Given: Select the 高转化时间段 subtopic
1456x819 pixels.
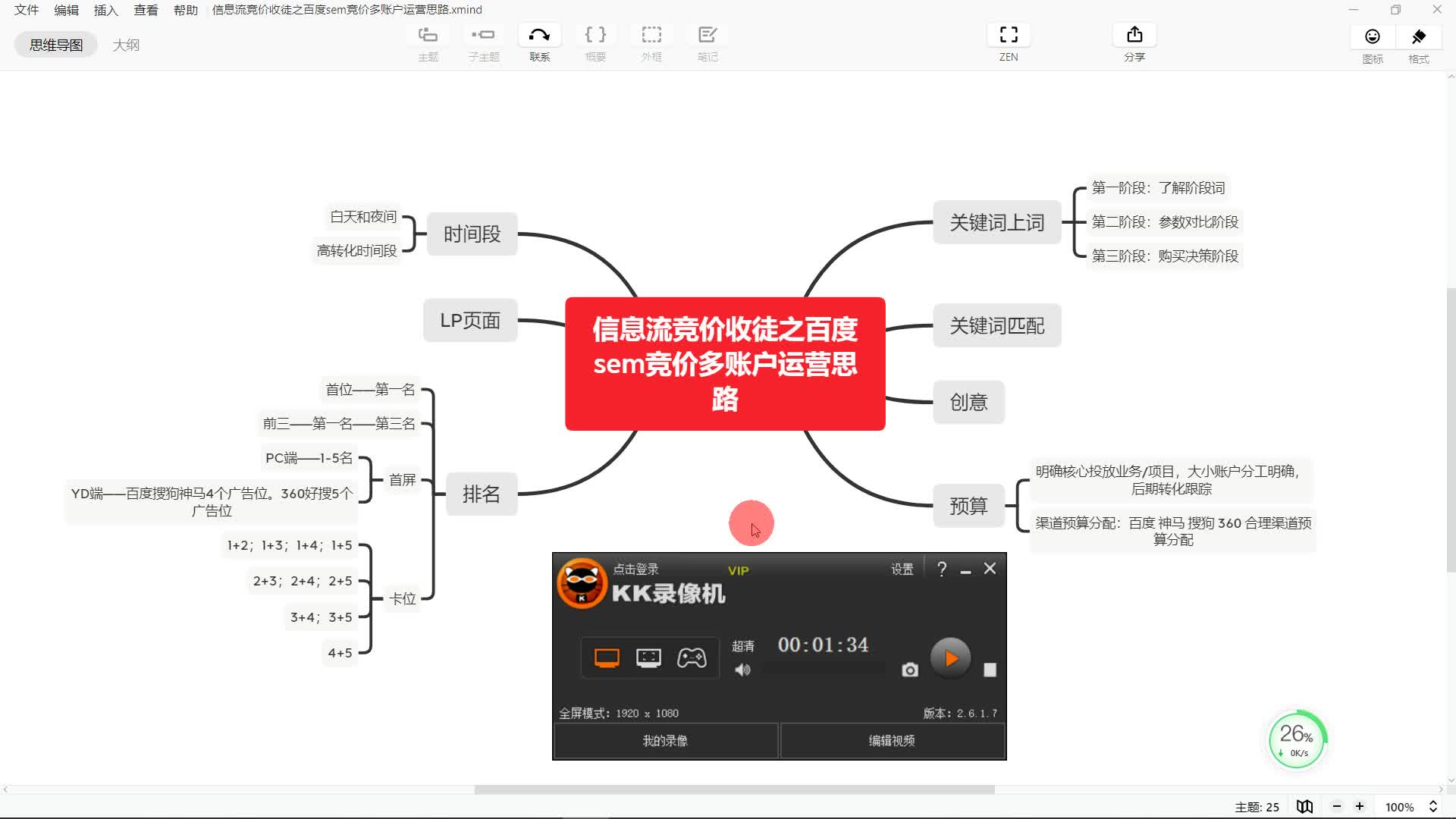Looking at the screenshot, I should [x=356, y=251].
